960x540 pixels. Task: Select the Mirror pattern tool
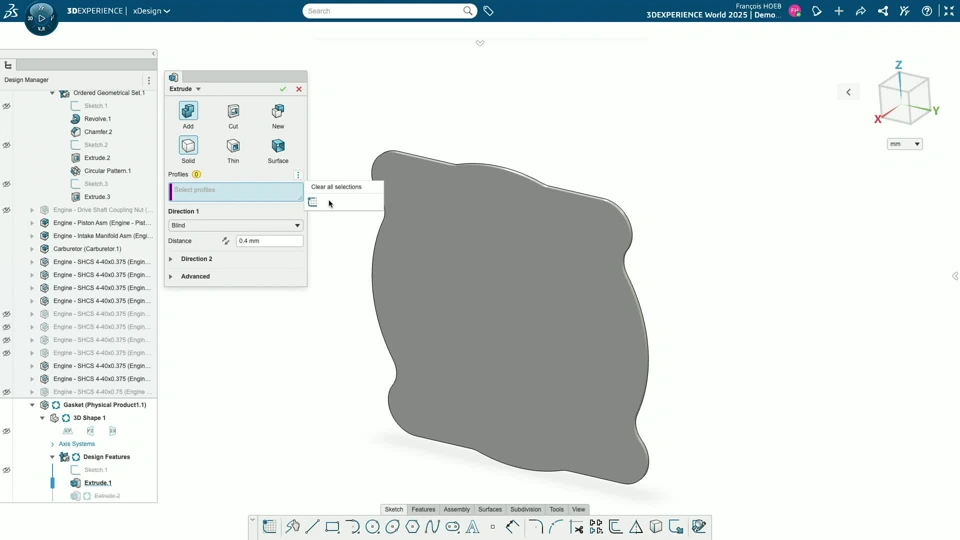[x=636, y=527]
